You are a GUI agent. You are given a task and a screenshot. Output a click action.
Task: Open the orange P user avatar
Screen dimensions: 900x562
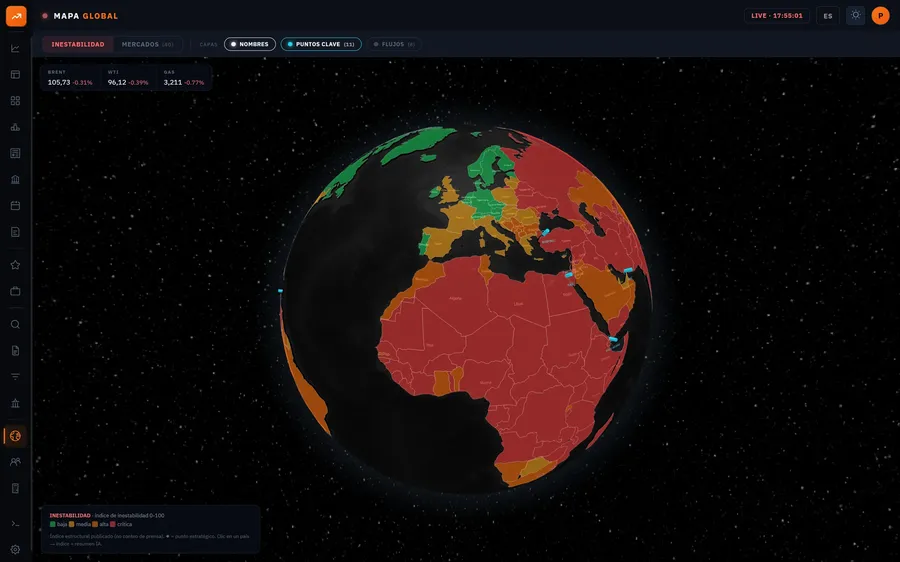(880, 15)
